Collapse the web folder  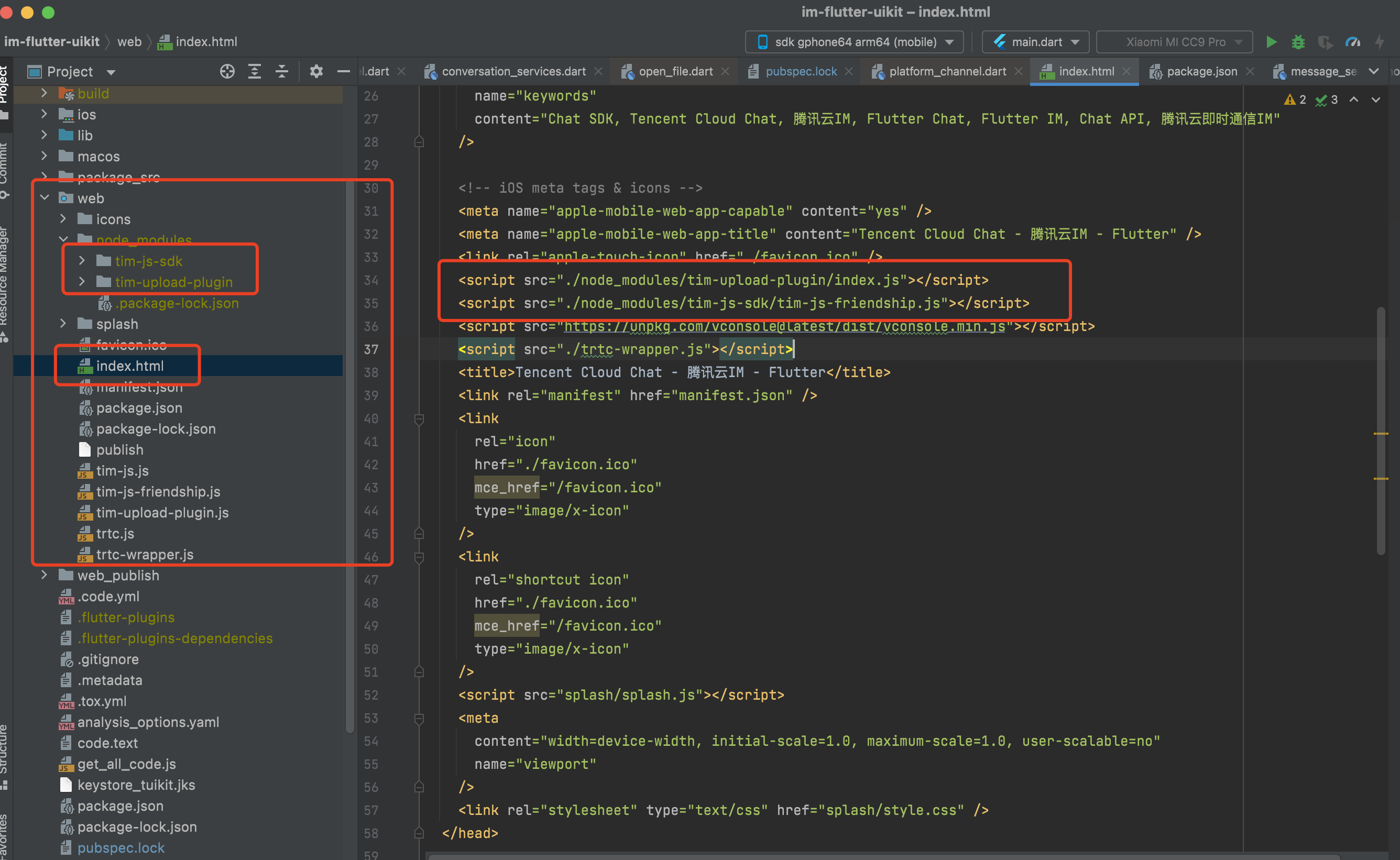(45, 198)
